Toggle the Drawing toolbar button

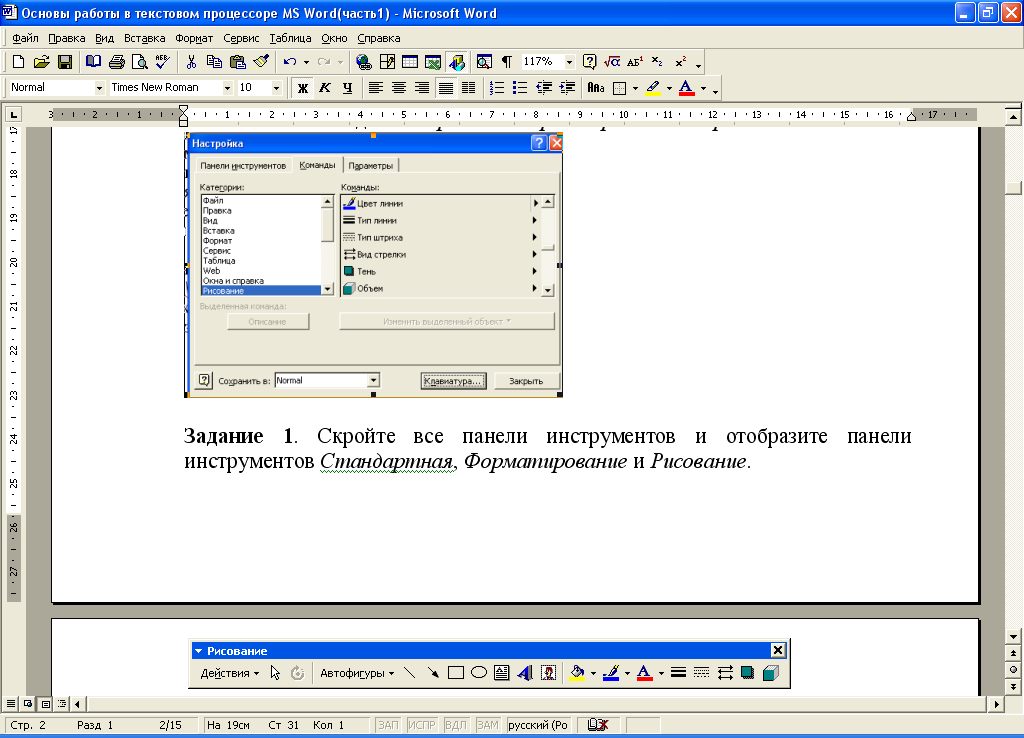(456, 62)
